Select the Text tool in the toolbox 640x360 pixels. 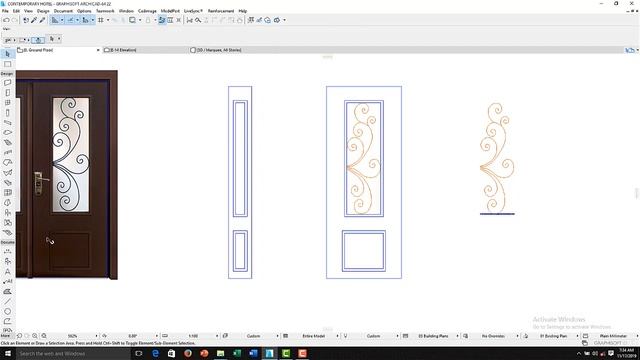(x=7, y=271)
